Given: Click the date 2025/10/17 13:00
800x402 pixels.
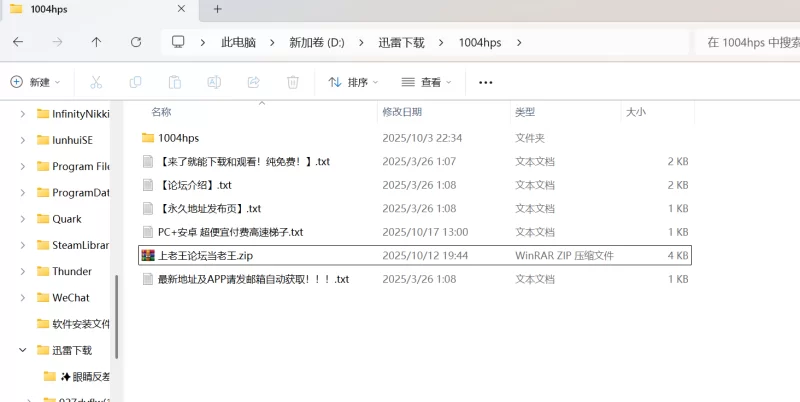Looking at the screenshot, I should (x=425, y=232).
